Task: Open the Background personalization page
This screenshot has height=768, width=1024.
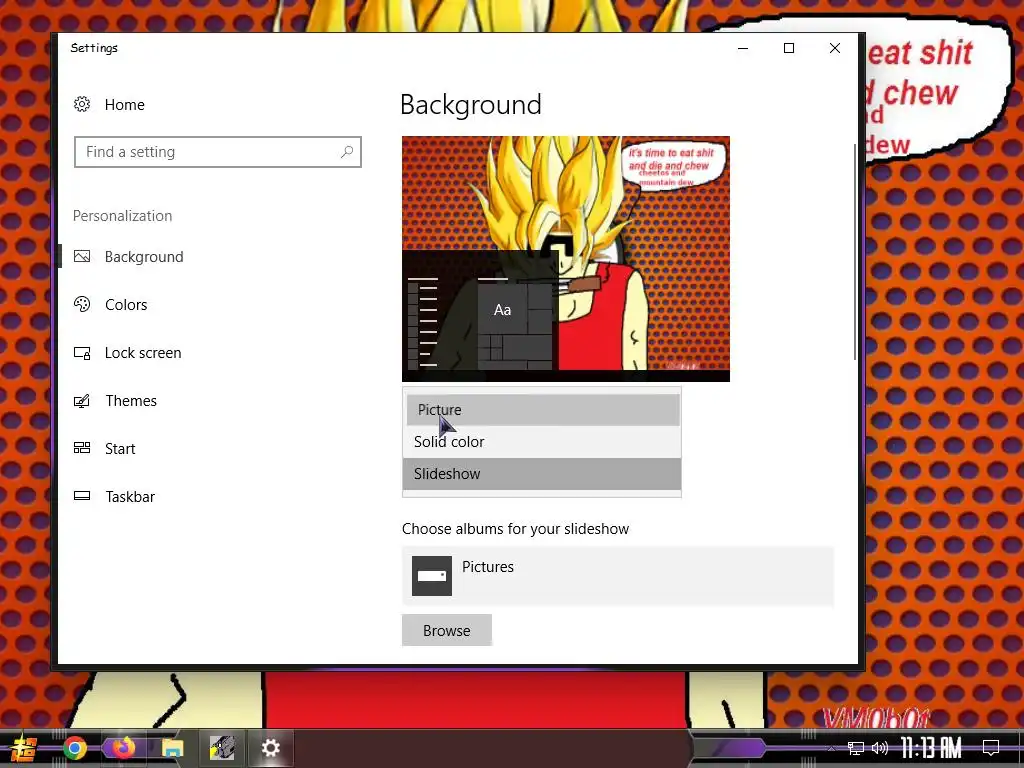Action: [144, 257]
